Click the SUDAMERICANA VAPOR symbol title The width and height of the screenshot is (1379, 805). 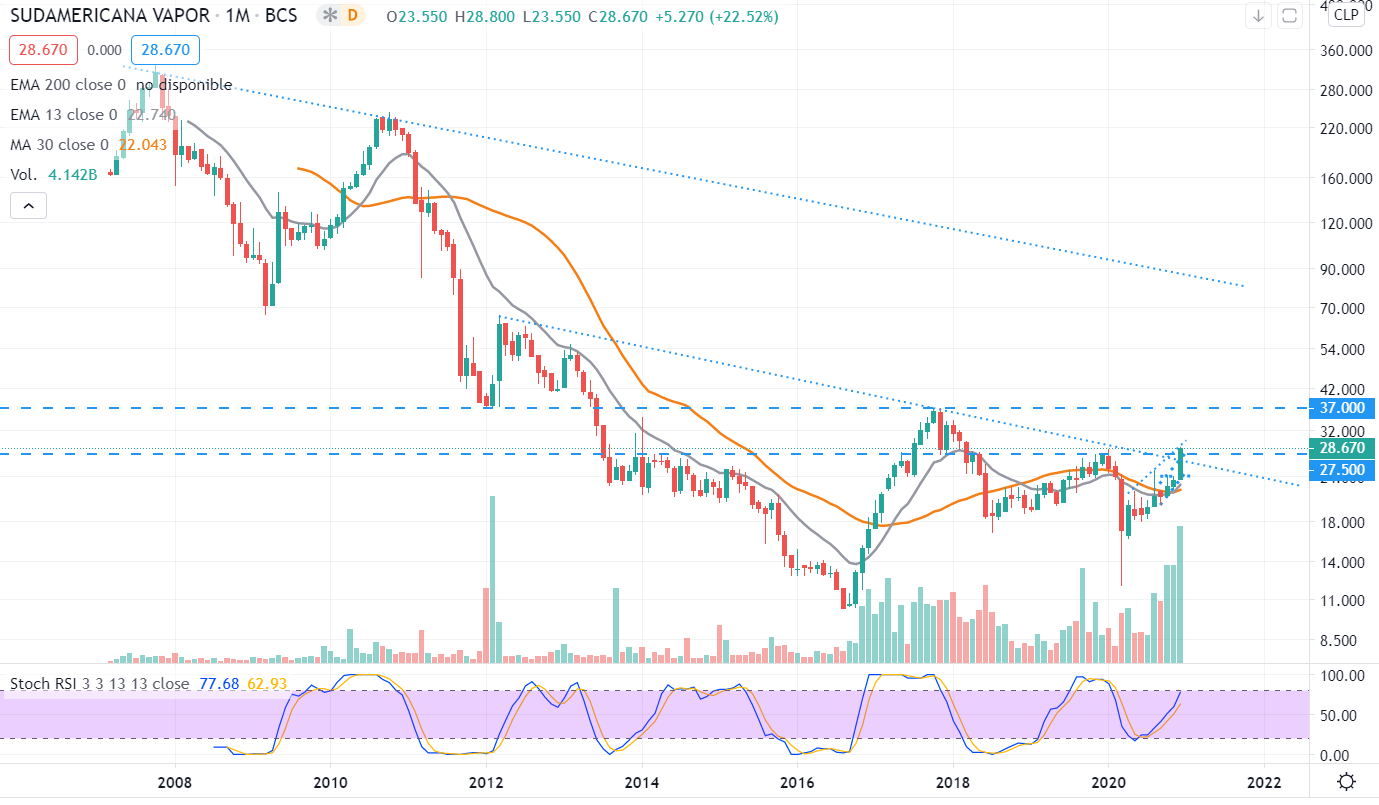(110, 17)
